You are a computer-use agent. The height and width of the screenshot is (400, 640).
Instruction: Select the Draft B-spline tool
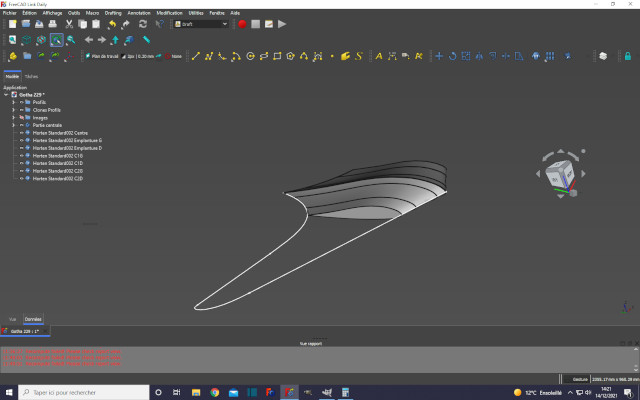point(304,56)
